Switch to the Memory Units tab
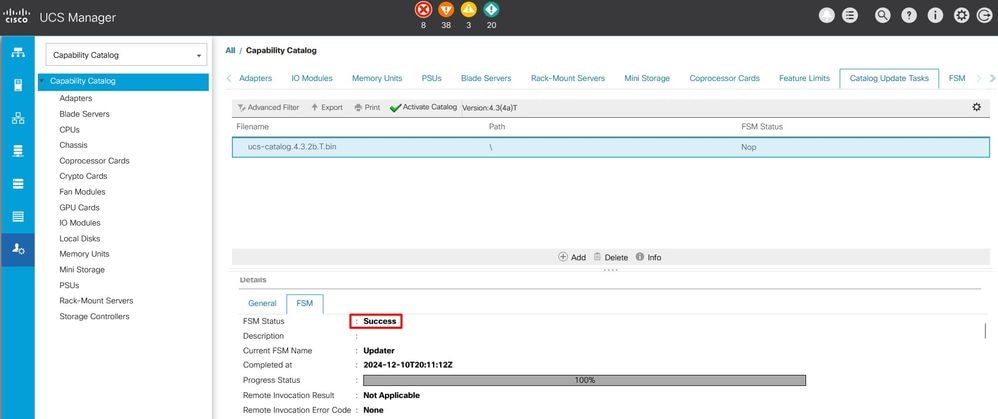998x419 pixels. [377, 78]
